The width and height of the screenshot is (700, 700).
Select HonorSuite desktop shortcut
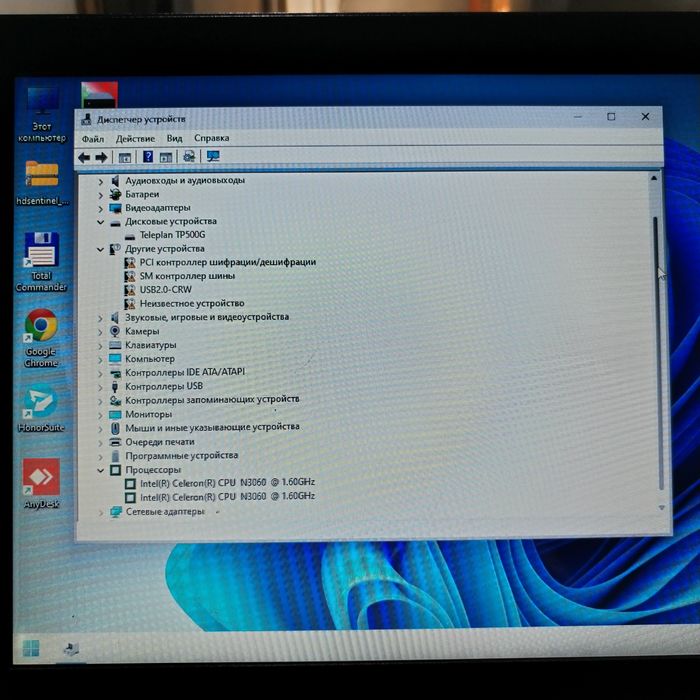[41, 408]
